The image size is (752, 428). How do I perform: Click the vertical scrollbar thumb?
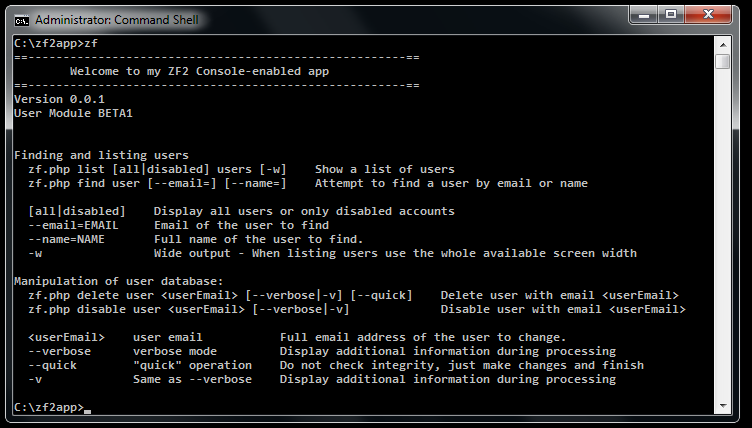pos(723,61)
